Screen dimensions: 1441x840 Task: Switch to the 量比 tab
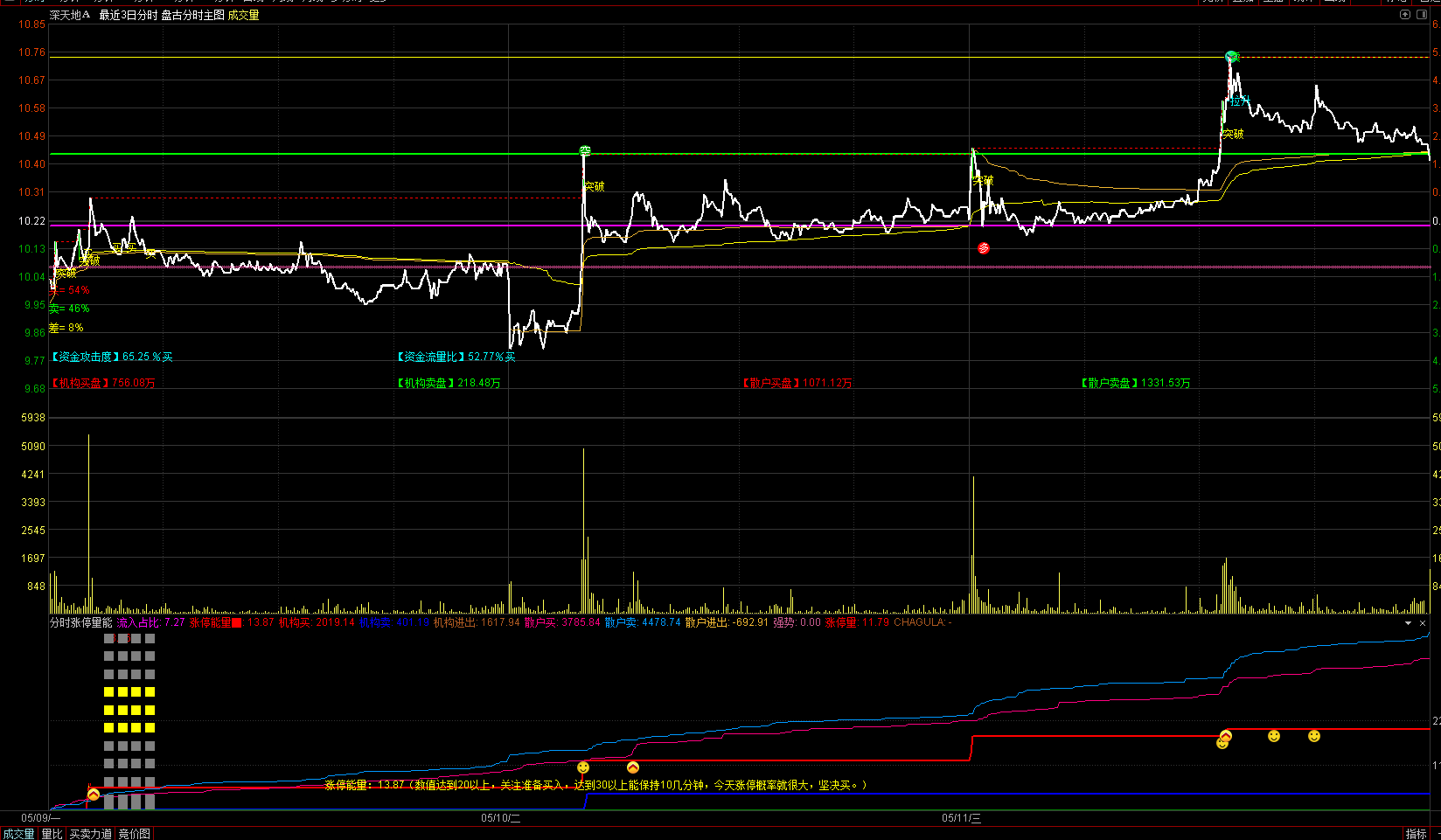(x=52, y=834)
